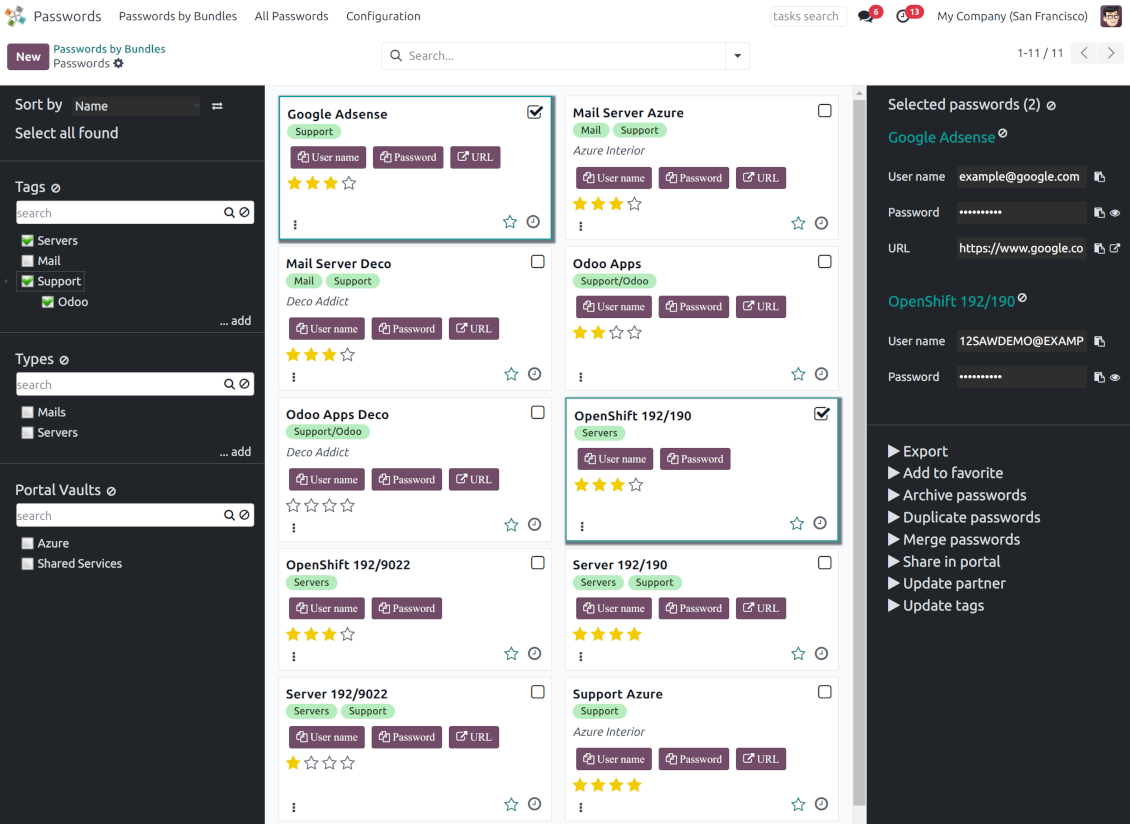Expand Archive passwords action

pyautogui.click(x=957, y=495)
